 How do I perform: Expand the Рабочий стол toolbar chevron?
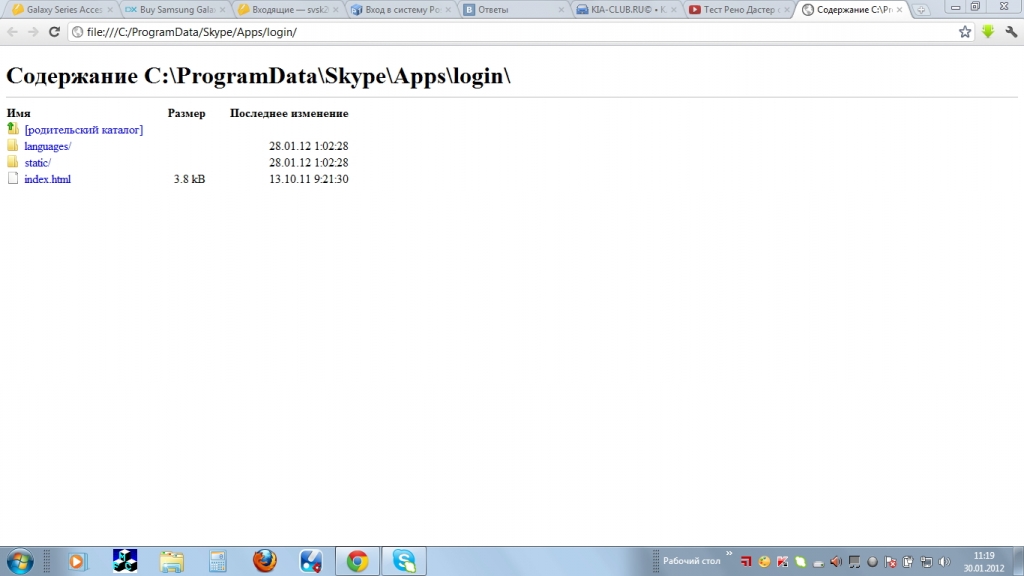pos(728,553)
